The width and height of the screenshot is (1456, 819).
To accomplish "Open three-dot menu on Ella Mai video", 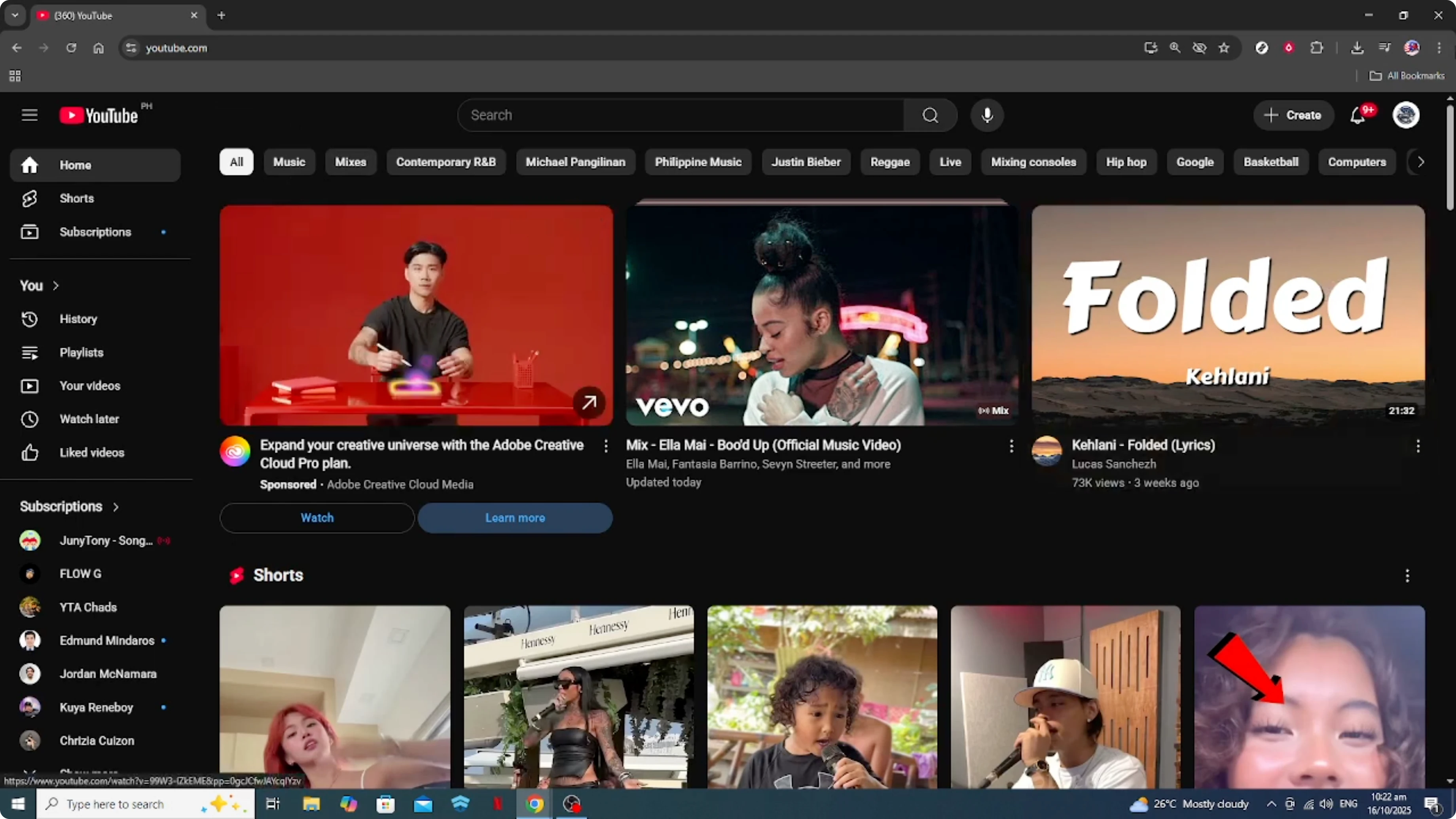I will click(x=1011, y=447).
